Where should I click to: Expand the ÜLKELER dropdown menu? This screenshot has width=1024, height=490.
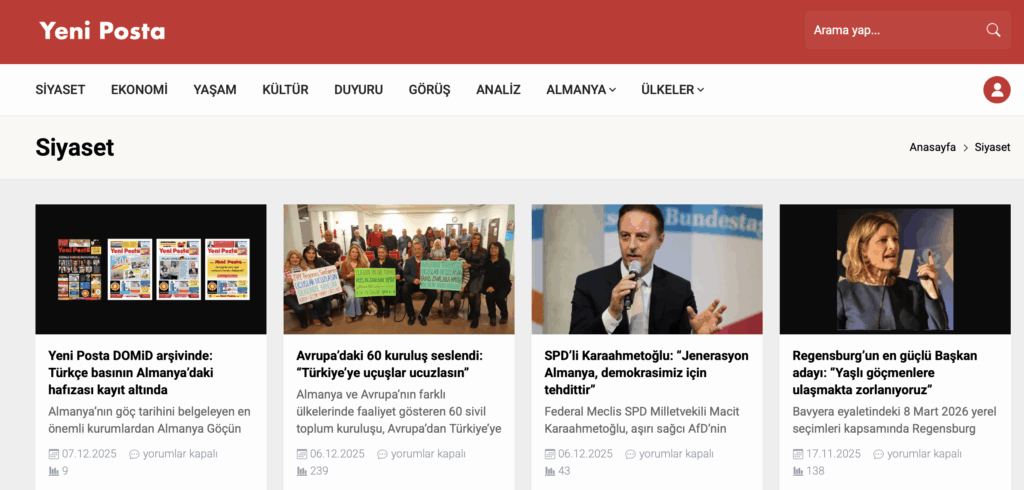click(673, 90)
